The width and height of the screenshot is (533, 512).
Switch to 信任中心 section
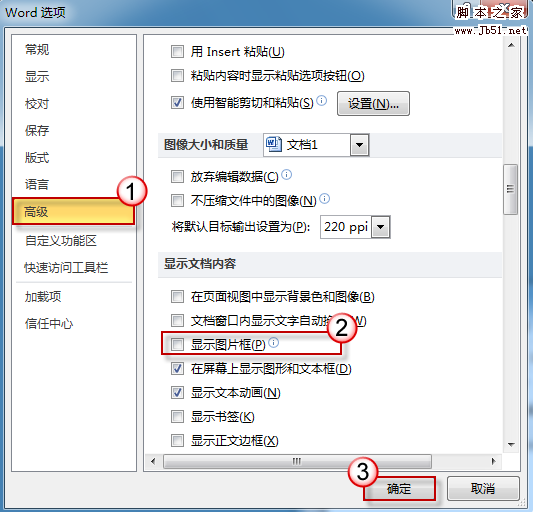coord(49,323)
